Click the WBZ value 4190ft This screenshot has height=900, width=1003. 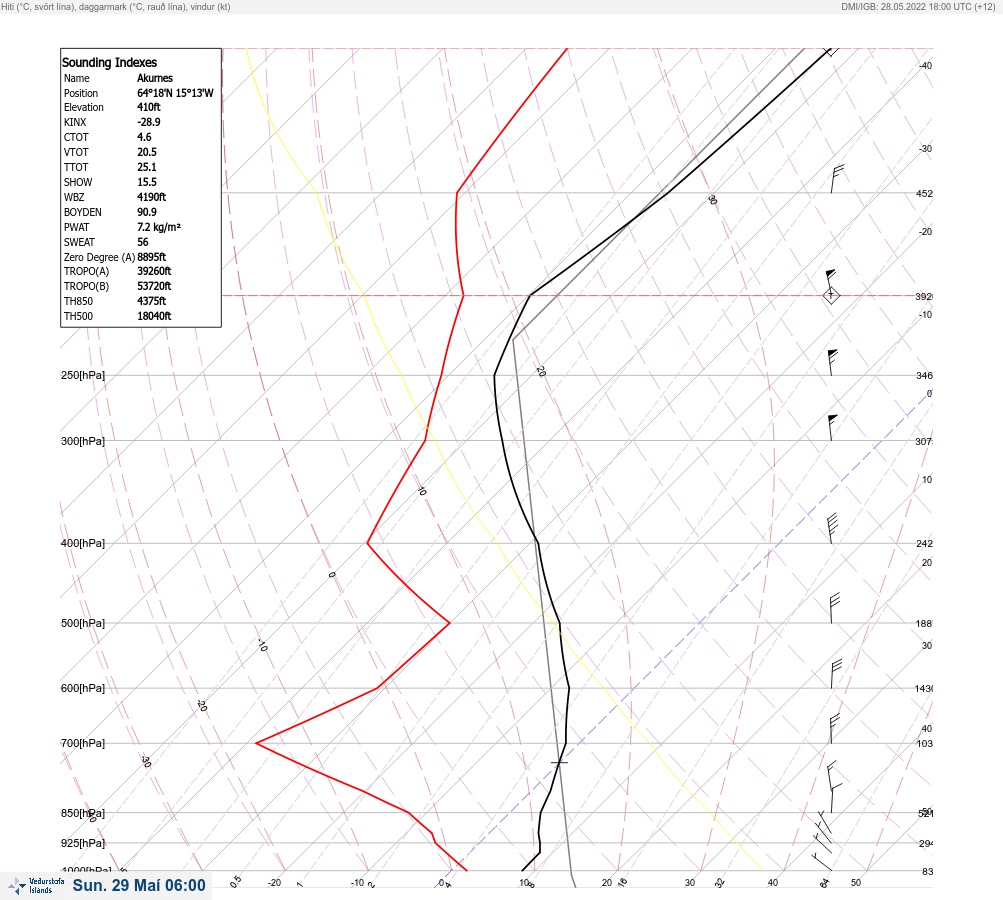152,197
